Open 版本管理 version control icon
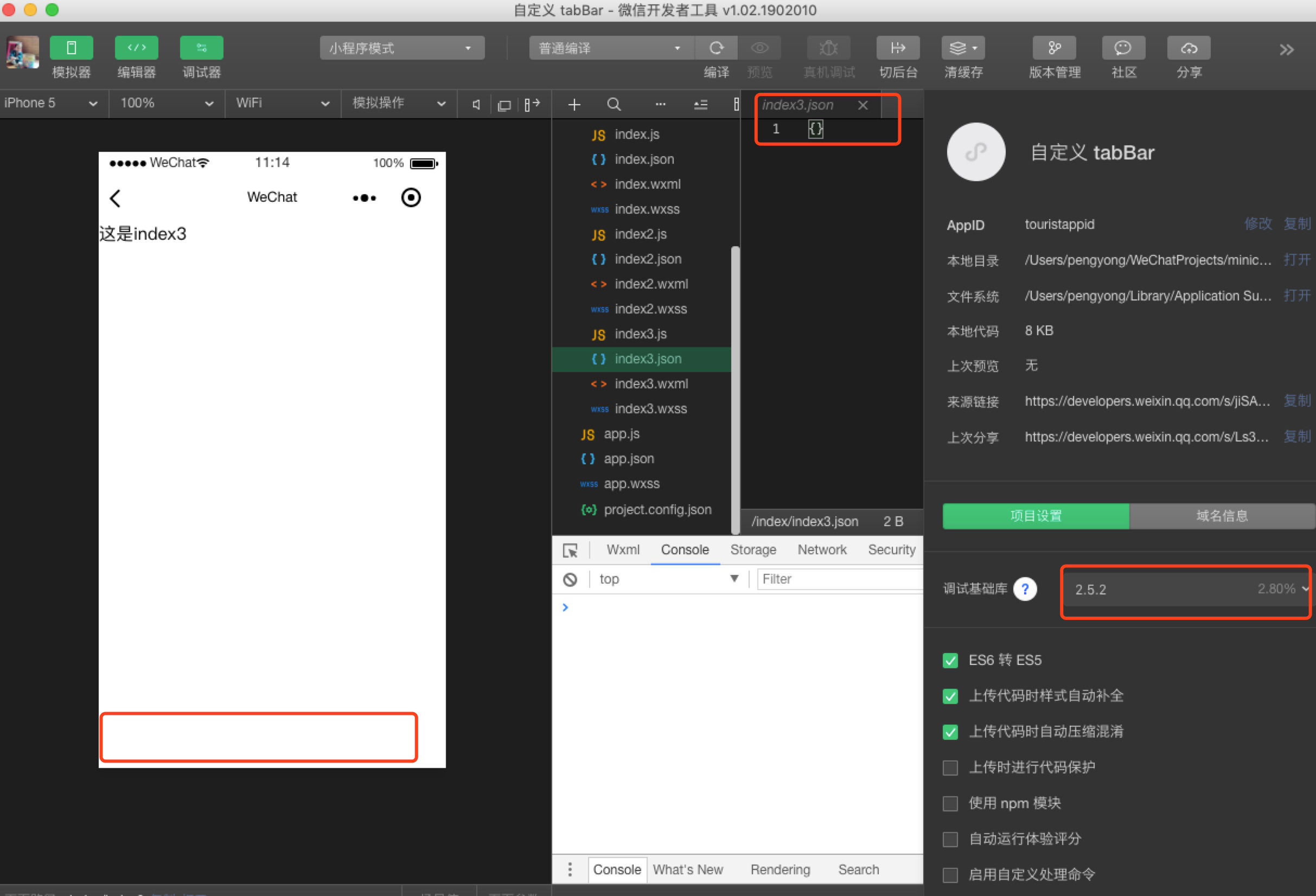 click(x=1055, y=48)
